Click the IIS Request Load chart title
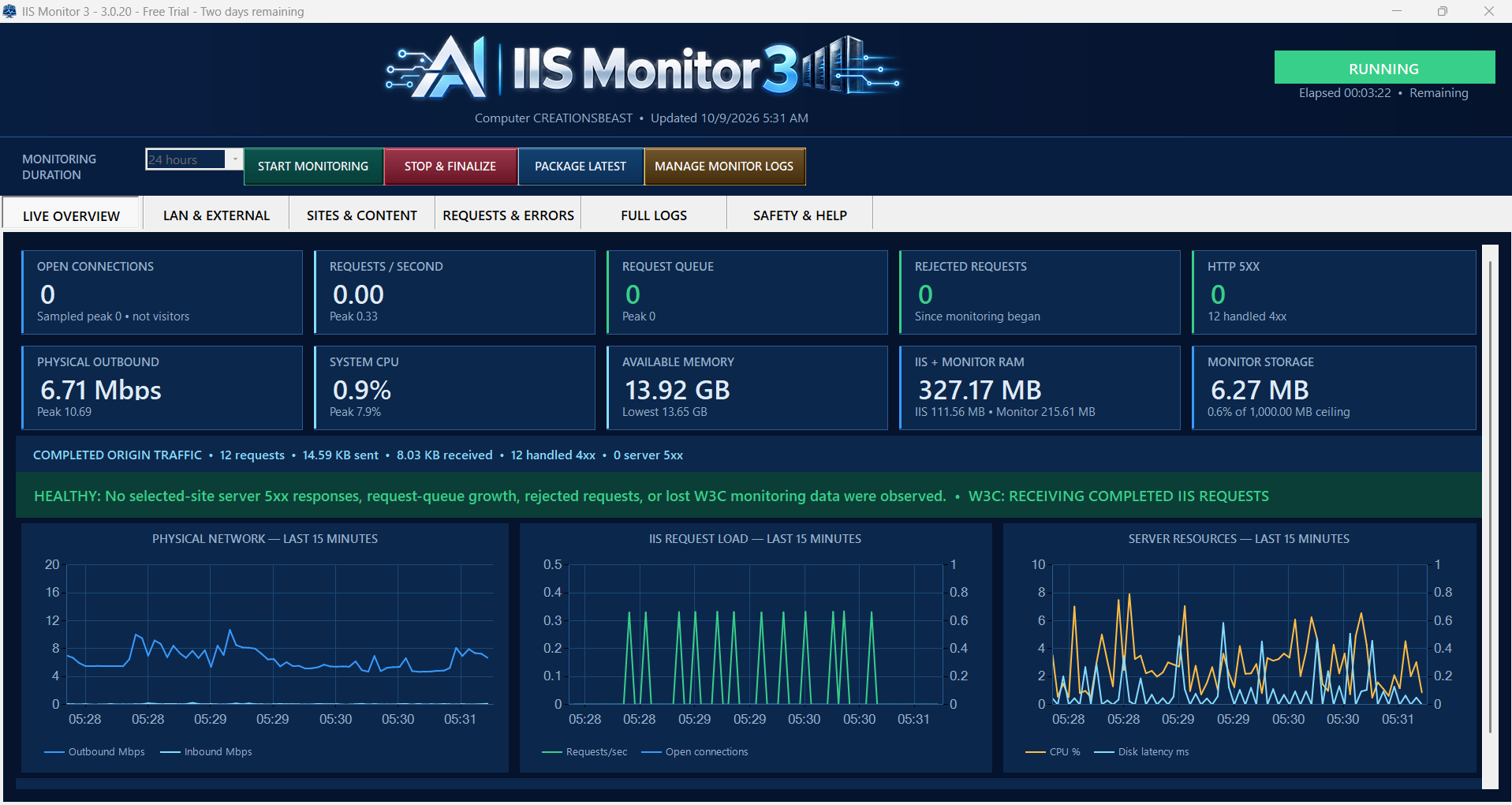Image resolution: width=1512 pixels, height=805 pixels. [x=755, y=539]
